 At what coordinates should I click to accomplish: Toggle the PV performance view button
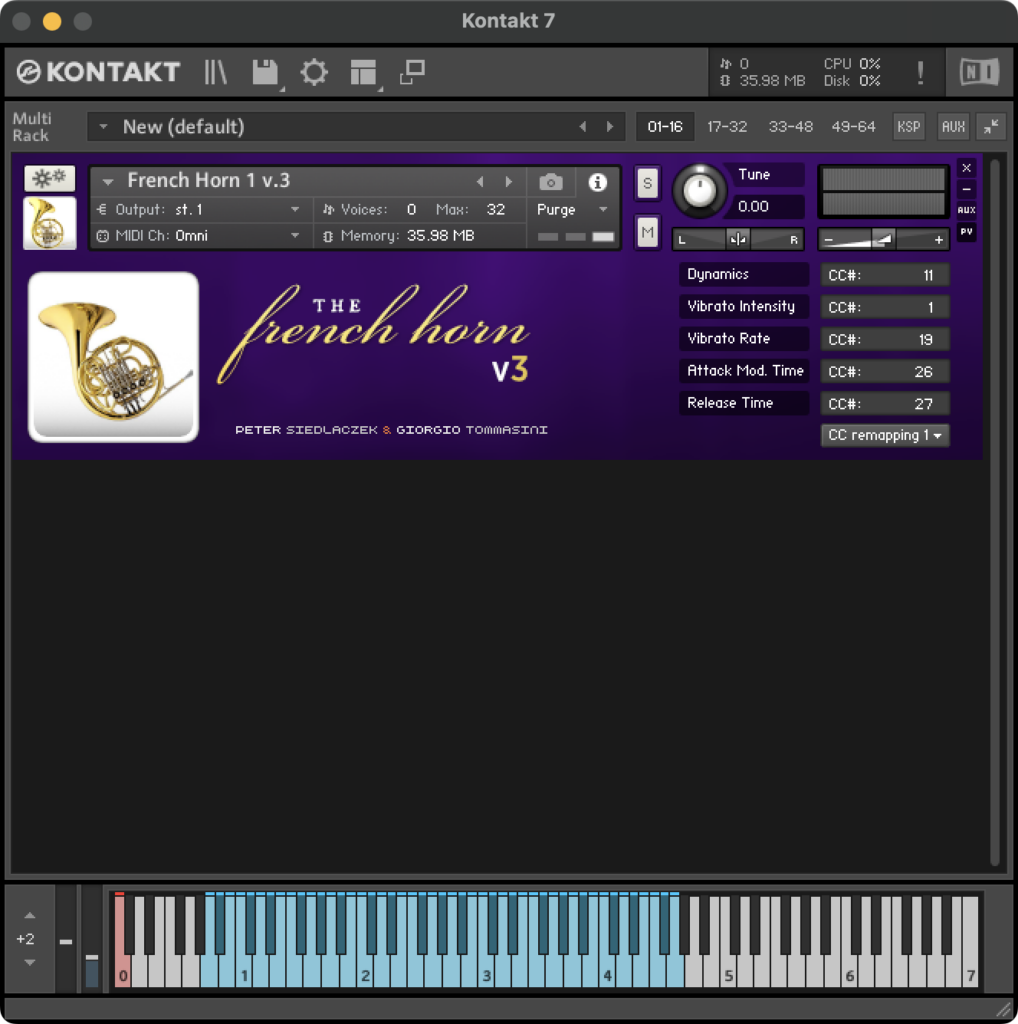pos(966,232)
